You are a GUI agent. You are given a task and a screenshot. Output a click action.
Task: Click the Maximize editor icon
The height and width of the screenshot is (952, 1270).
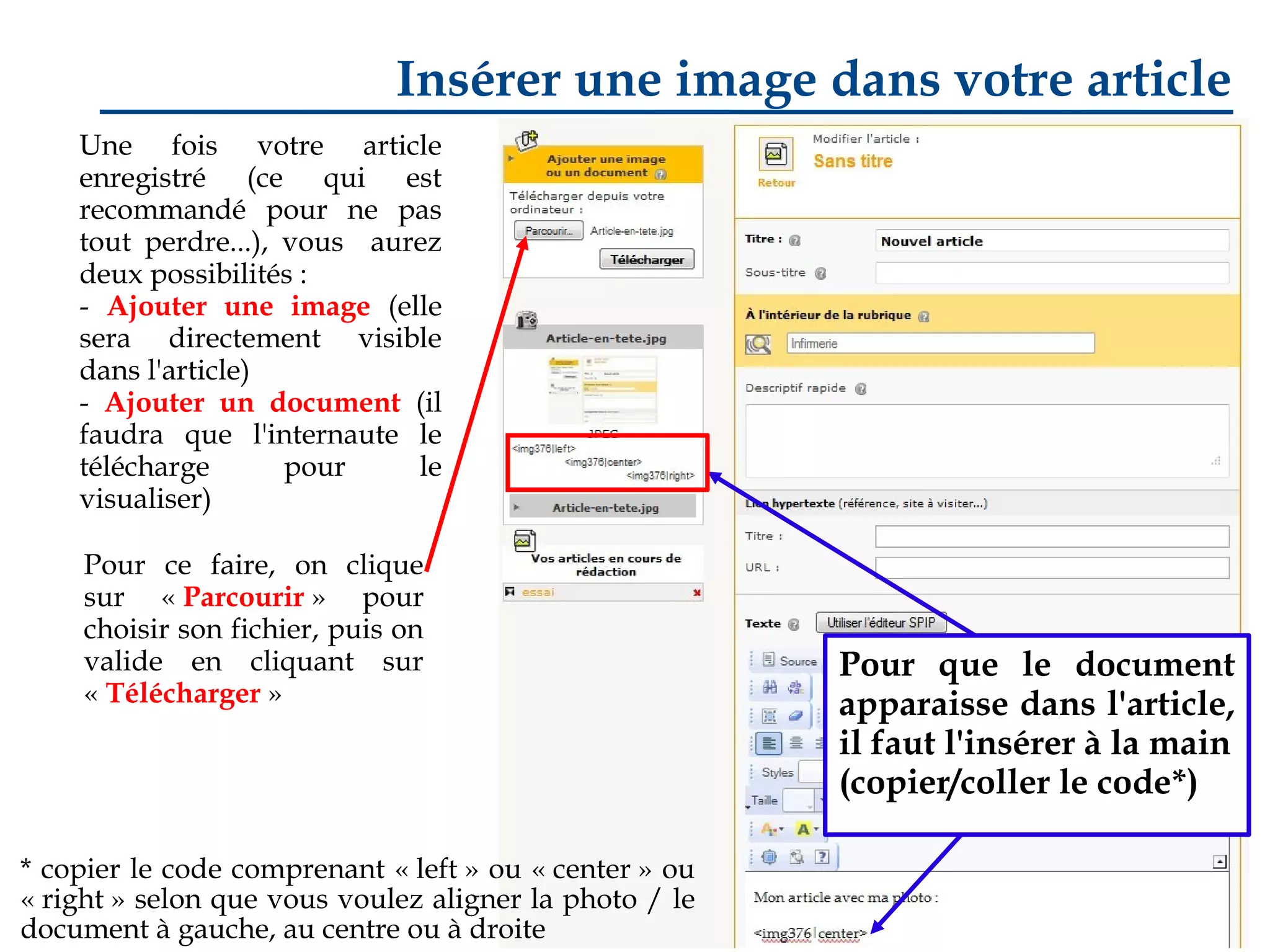(770, 857)
